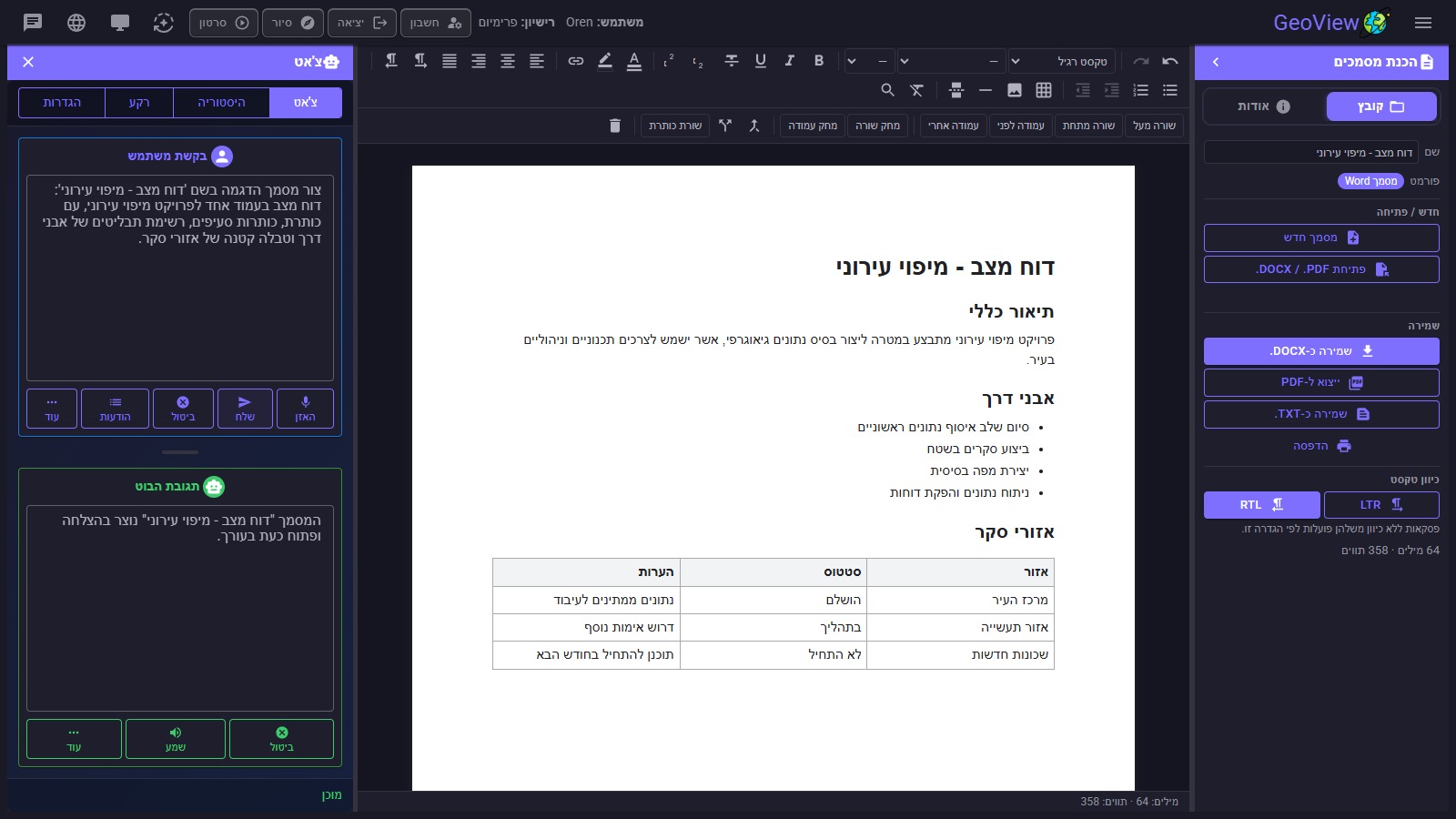Insert a hyperlink with the link icon
This screenshot has height=819, width=1456.
point(576,61)
